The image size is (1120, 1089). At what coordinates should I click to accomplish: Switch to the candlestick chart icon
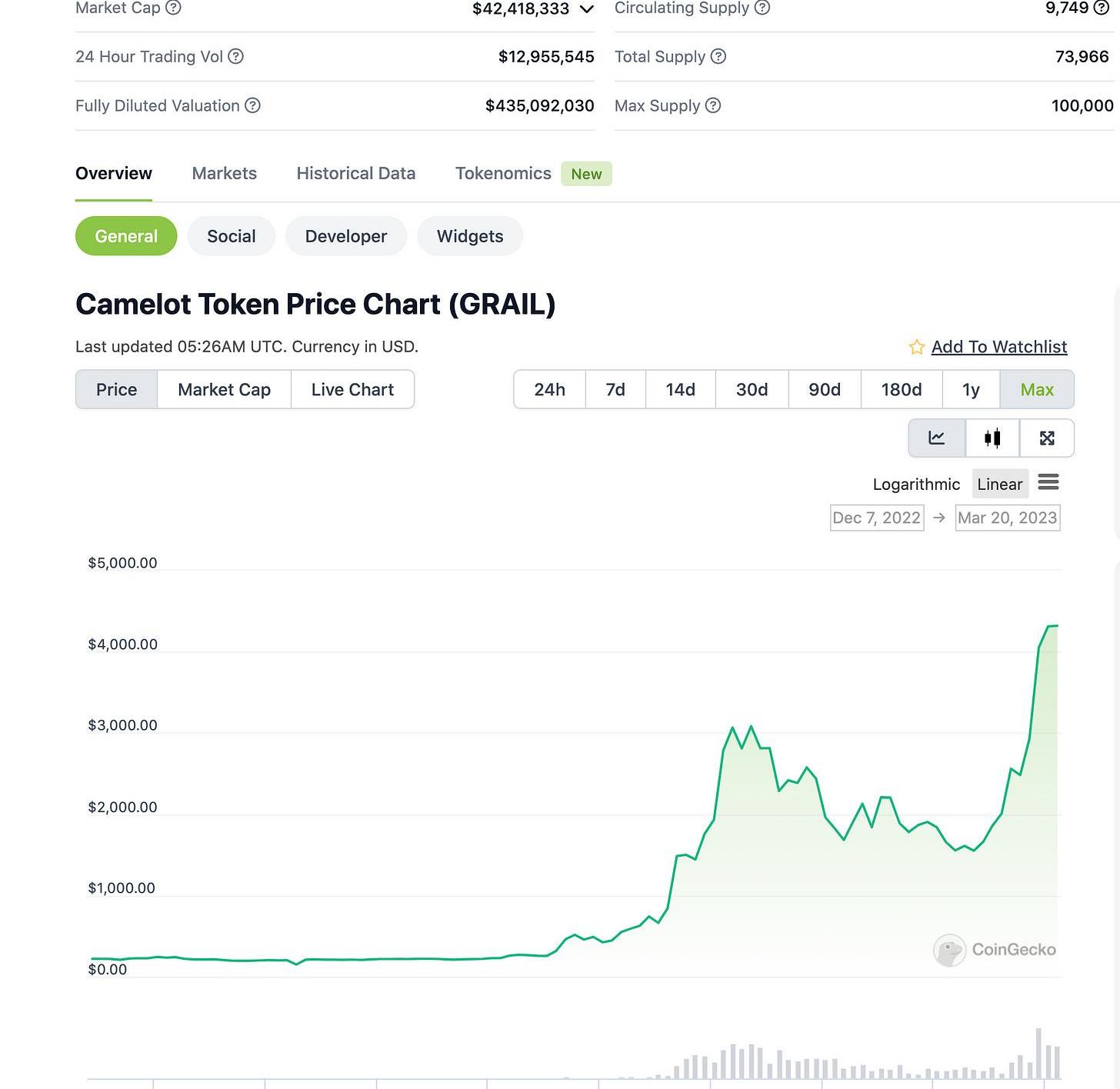coord(992,438)
